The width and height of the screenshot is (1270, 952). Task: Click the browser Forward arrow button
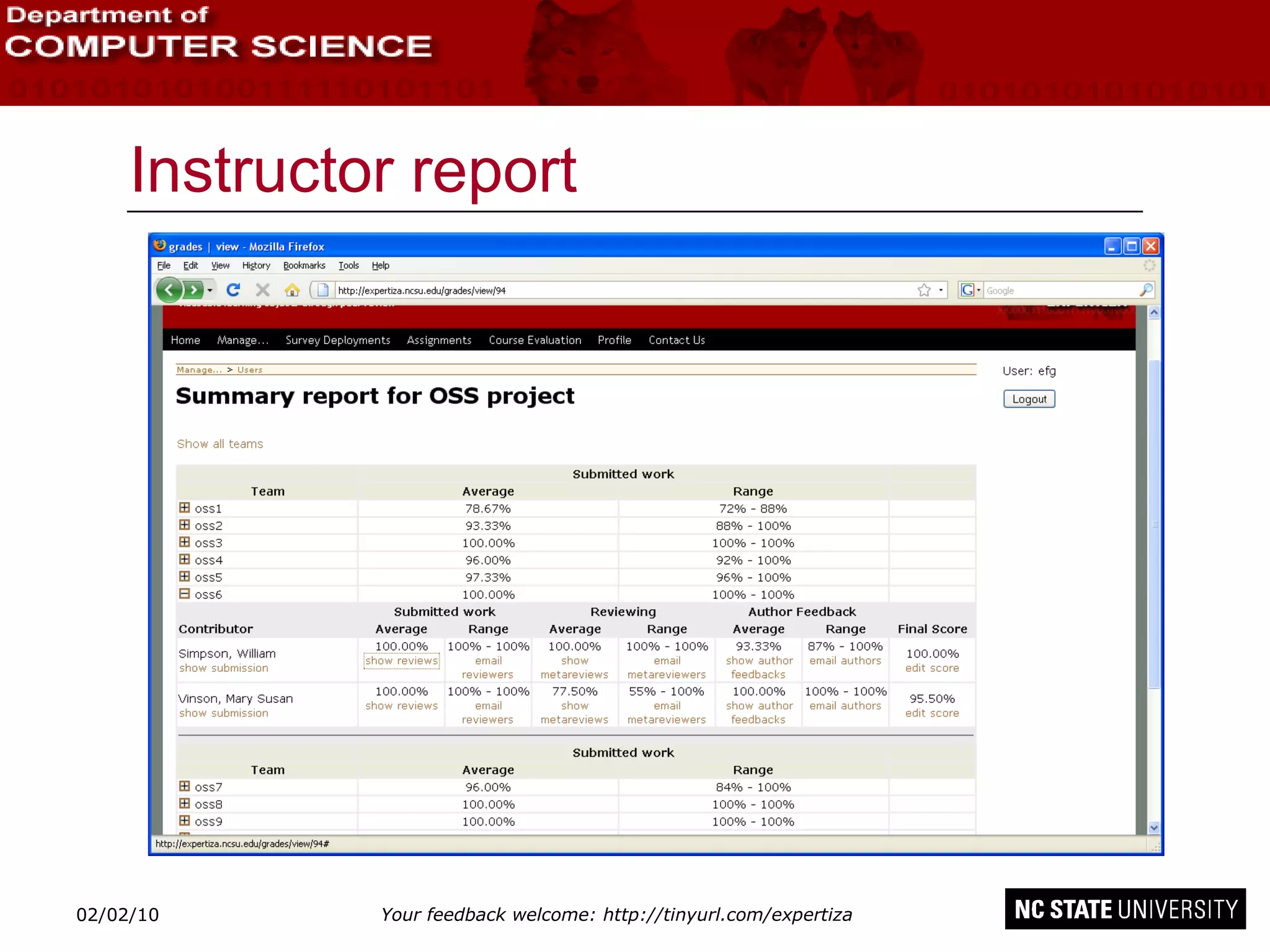[x=194, y=289]
